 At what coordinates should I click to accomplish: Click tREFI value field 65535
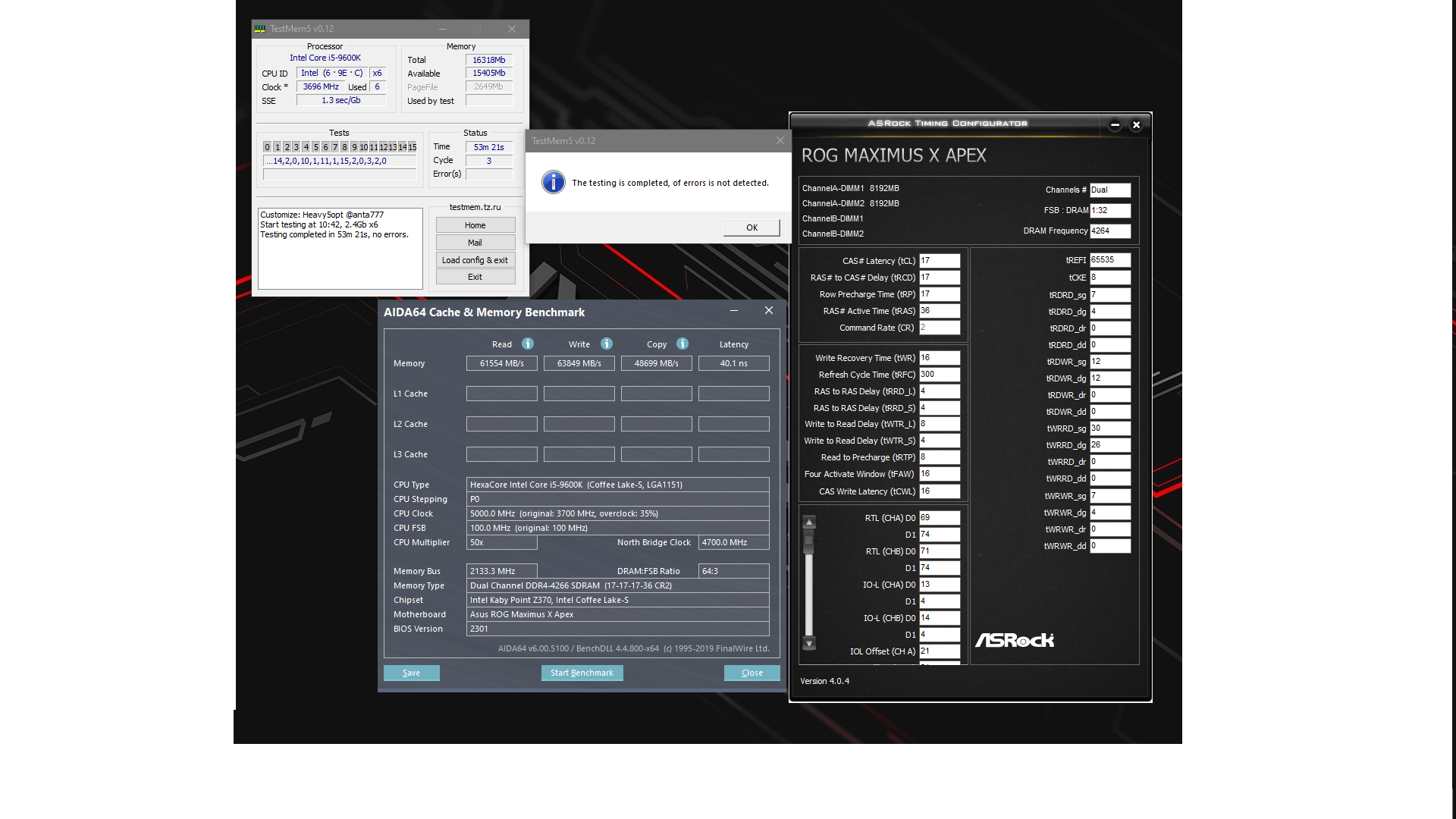click(1109, 260)
